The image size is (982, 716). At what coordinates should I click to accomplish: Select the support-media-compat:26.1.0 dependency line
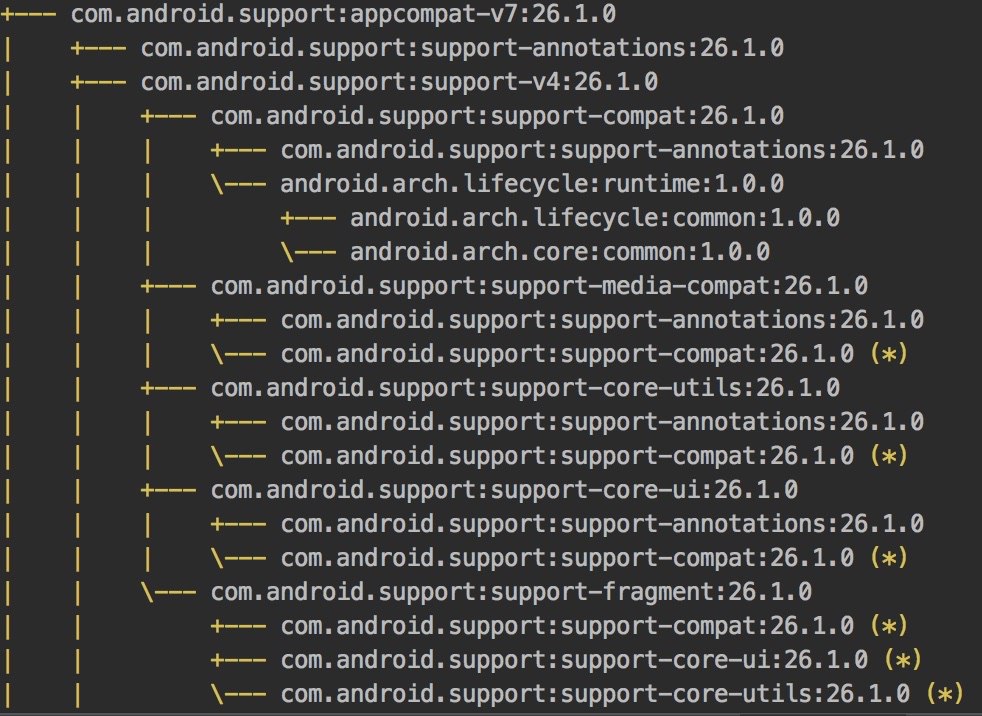pos(539,286)
